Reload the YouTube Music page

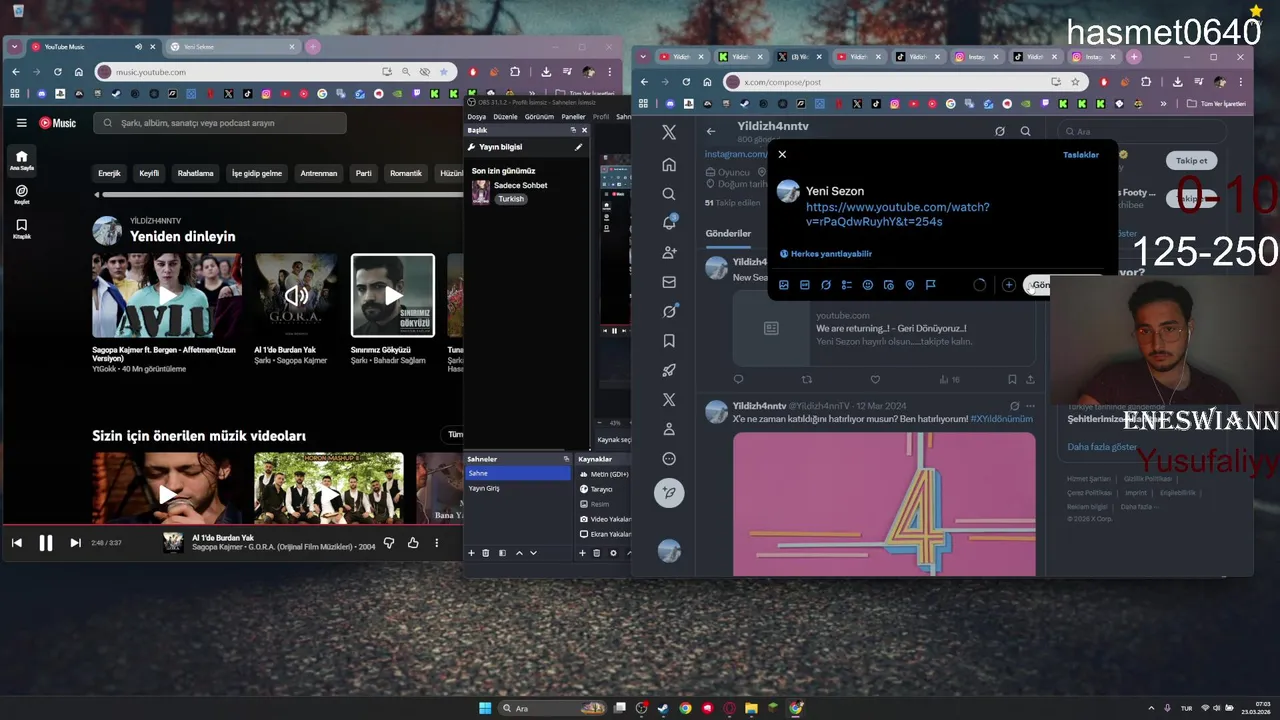pos(57,72)
